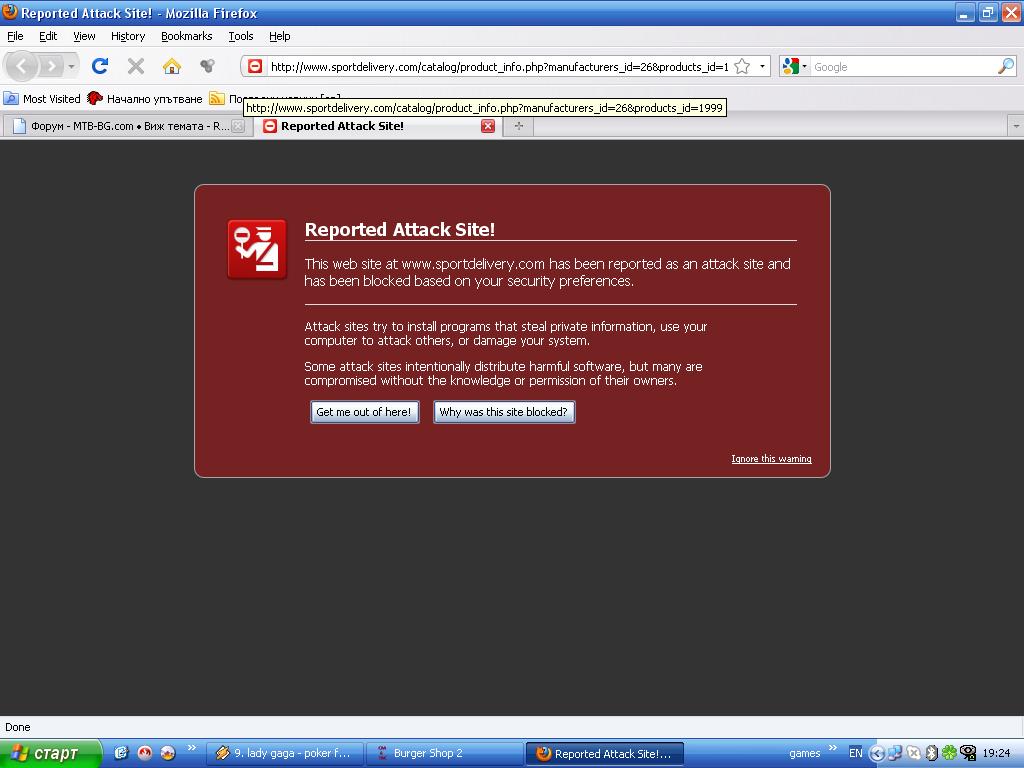1024x768 pixels.
Task: Click Why was this site blocked button
Action: coord(503,412)
